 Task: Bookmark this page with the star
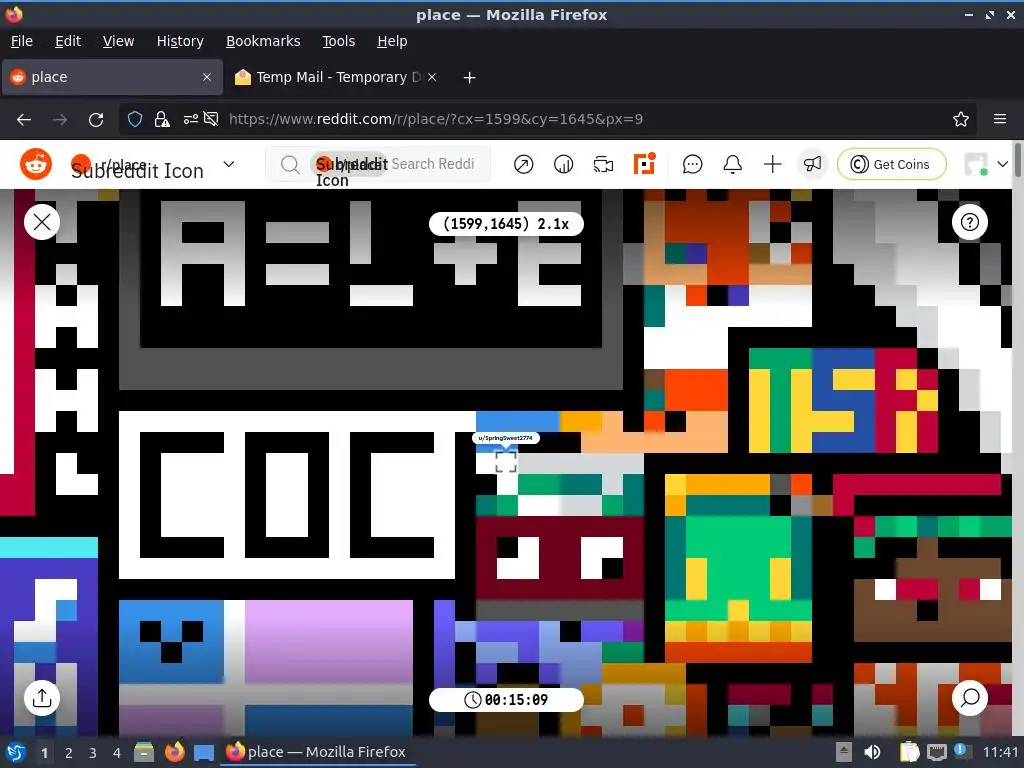pyautogui.click(x=961, y=119)
